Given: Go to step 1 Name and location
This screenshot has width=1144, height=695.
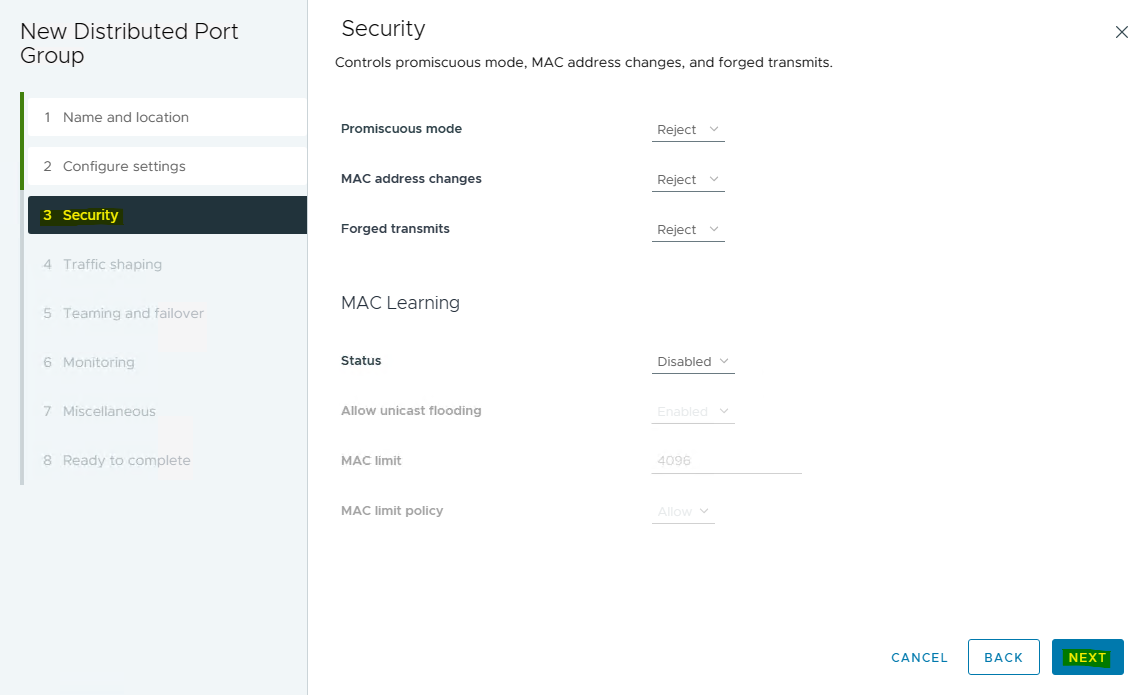Looking at the screenshot, I should (x=167, y=117).
